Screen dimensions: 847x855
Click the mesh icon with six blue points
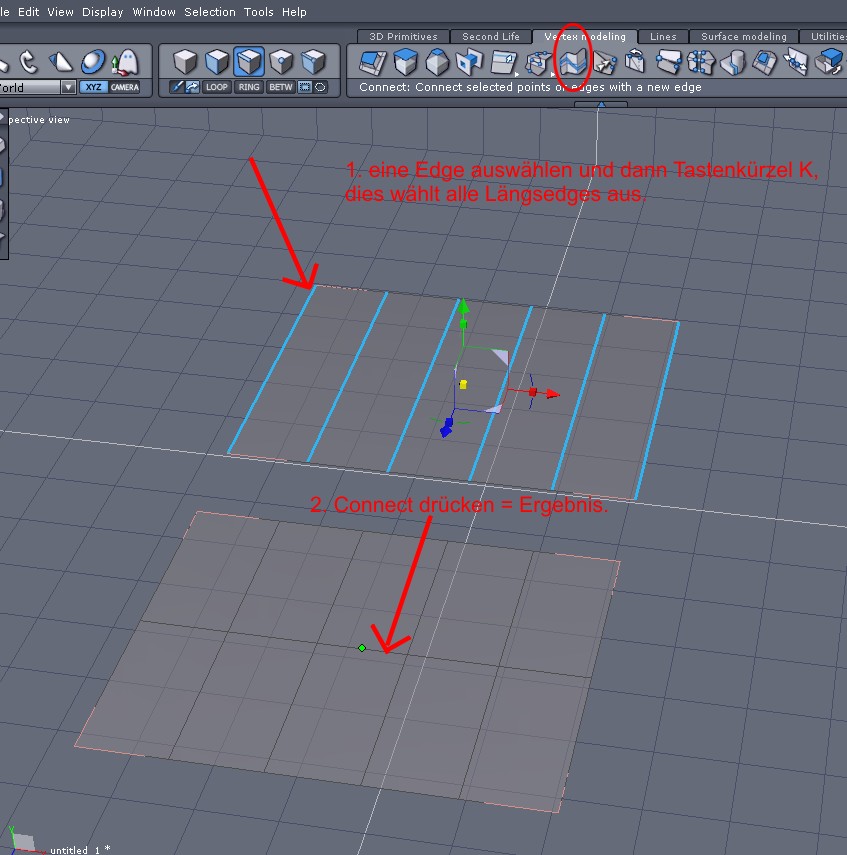(x=701, y=62)
